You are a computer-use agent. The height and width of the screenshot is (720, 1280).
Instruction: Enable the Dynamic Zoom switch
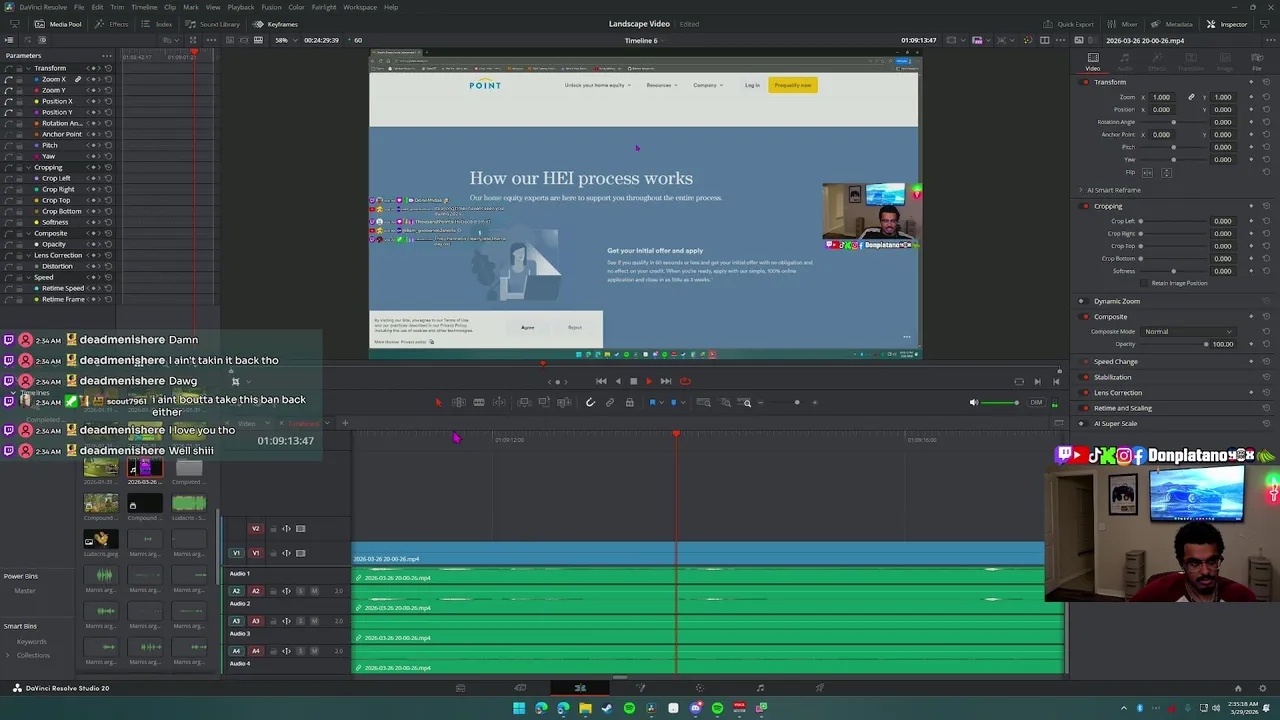(1081, 301)
